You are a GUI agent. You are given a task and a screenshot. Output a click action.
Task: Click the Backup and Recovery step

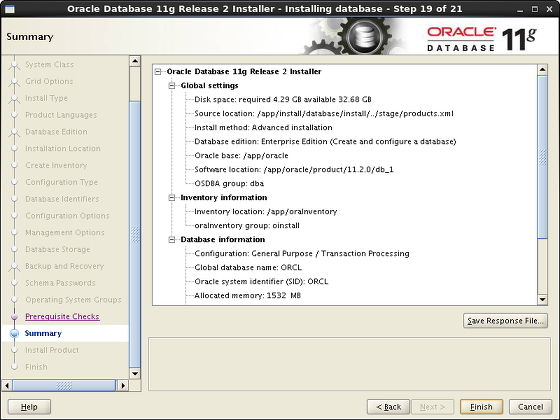[65, 266]
